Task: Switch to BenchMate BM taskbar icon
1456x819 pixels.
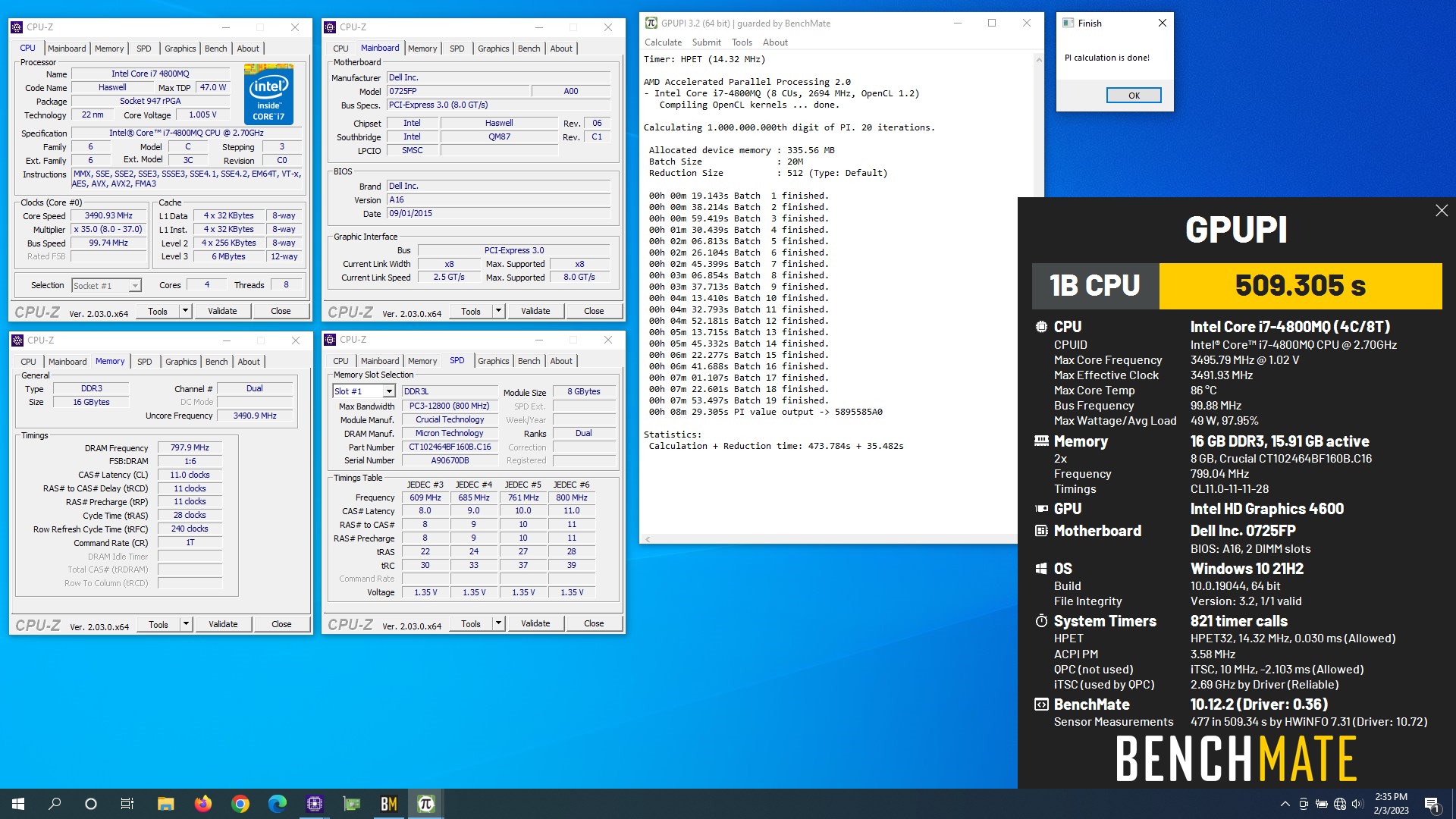Action: [388, 804]
